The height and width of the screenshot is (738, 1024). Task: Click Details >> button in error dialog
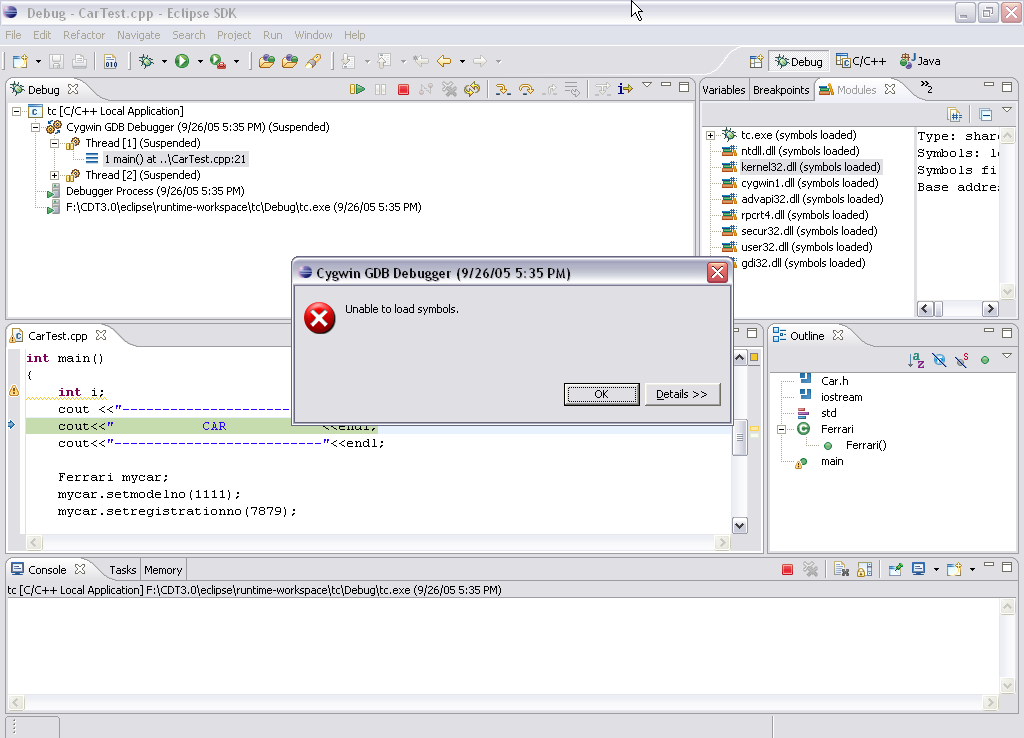click(682, 394)
